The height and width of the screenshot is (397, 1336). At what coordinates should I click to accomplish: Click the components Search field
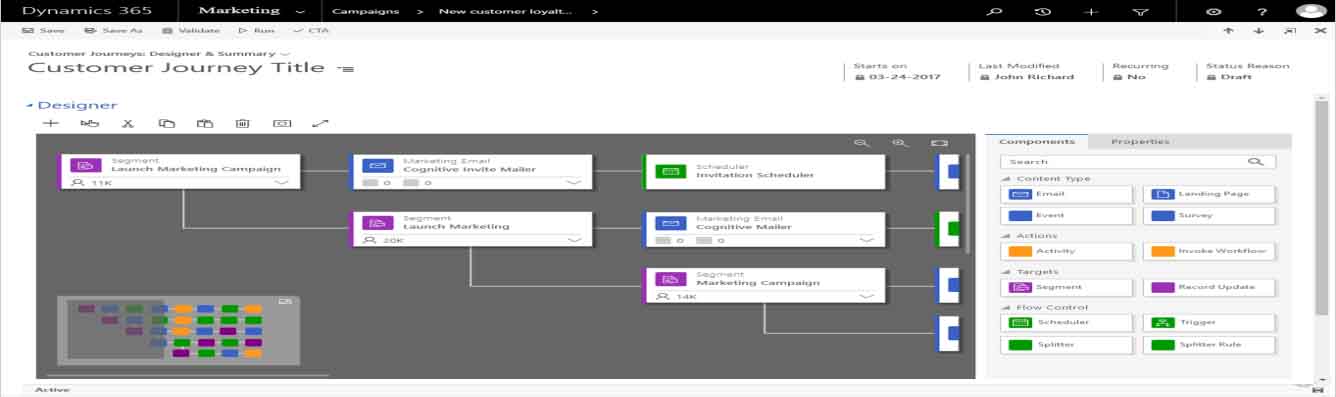click(x=1138, y=161)
